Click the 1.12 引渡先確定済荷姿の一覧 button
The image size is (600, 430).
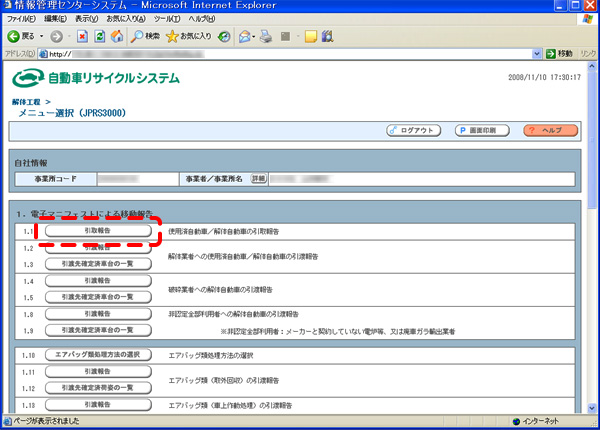[98, 388]
